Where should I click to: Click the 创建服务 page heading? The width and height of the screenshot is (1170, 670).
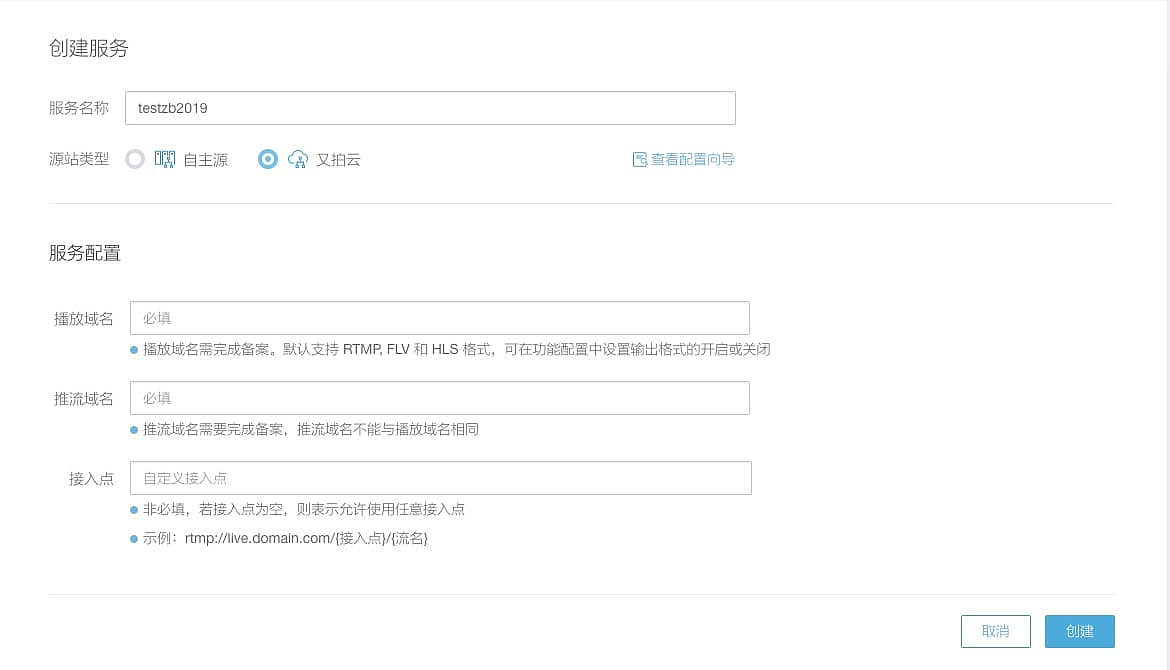tap(89, 48)
